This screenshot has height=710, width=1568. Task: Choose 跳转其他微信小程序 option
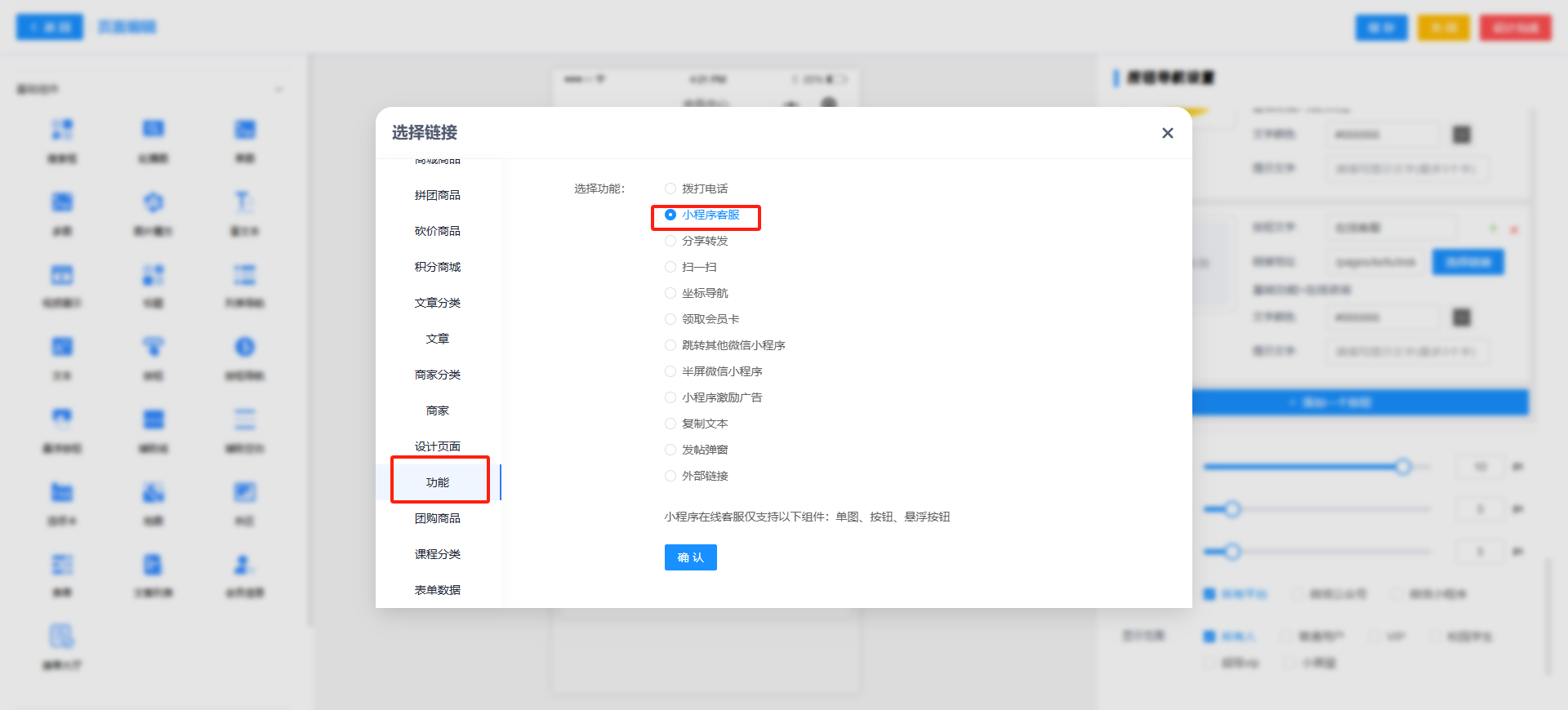coord(670,345)
